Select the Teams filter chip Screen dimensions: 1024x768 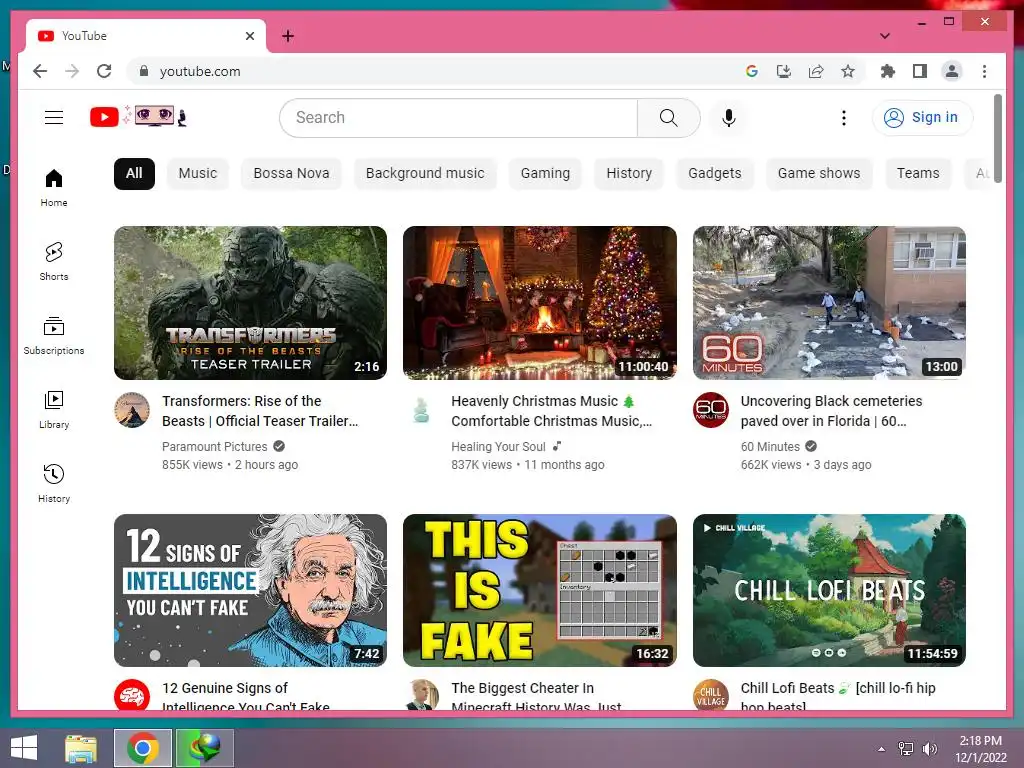point(918,174)
